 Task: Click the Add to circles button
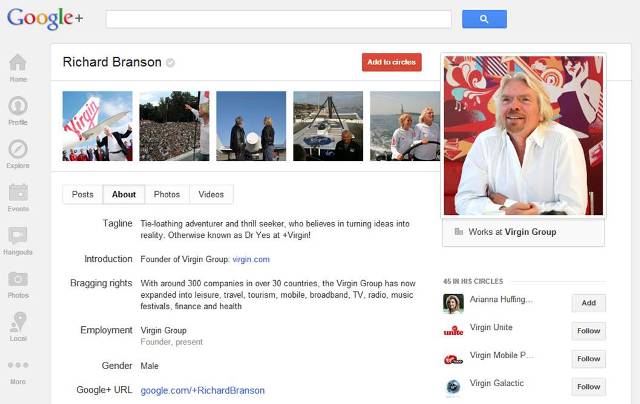point(391,62)
